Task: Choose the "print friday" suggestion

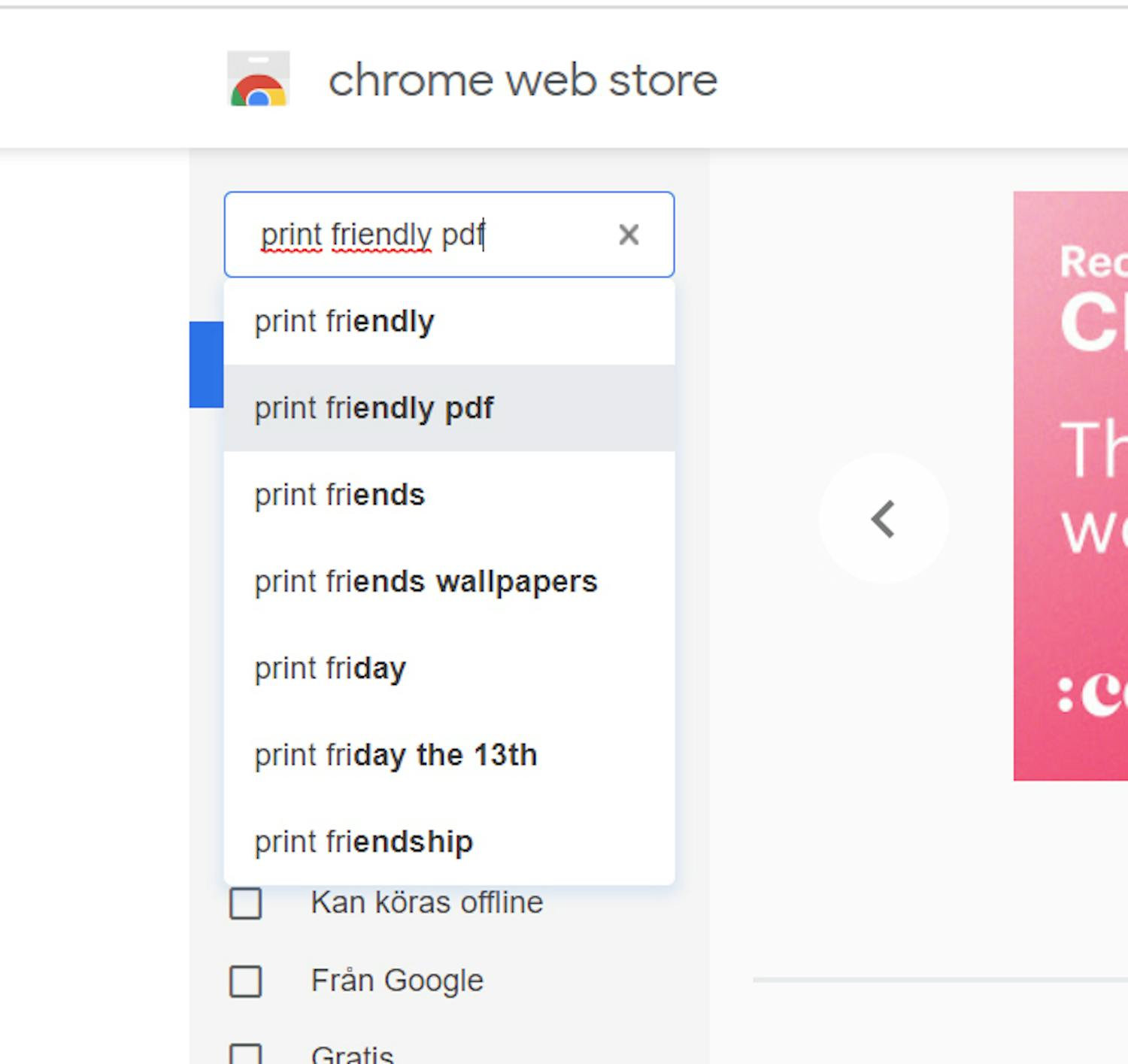Action: (330, 668)
